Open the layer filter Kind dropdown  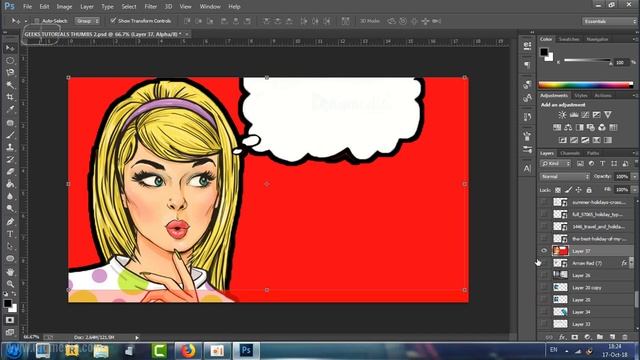point(556,164)
